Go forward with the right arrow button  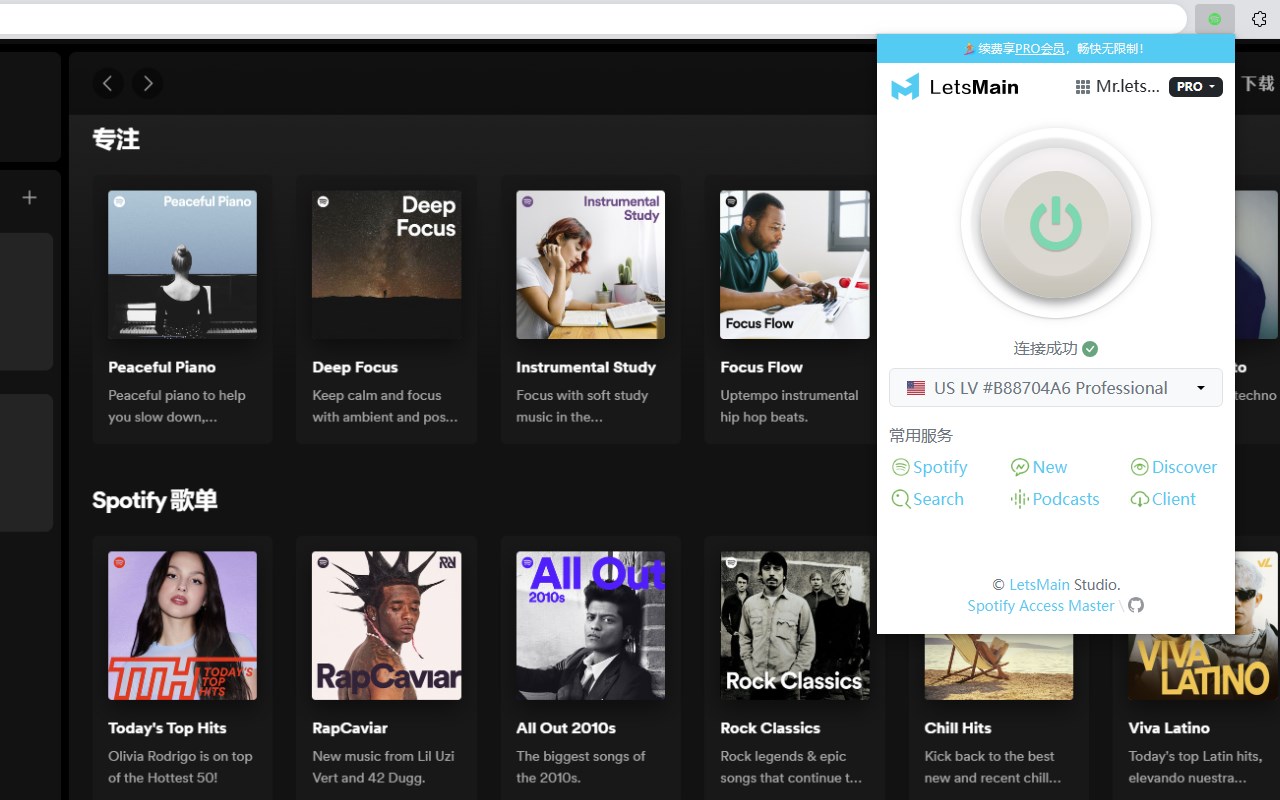coord(148,83)
